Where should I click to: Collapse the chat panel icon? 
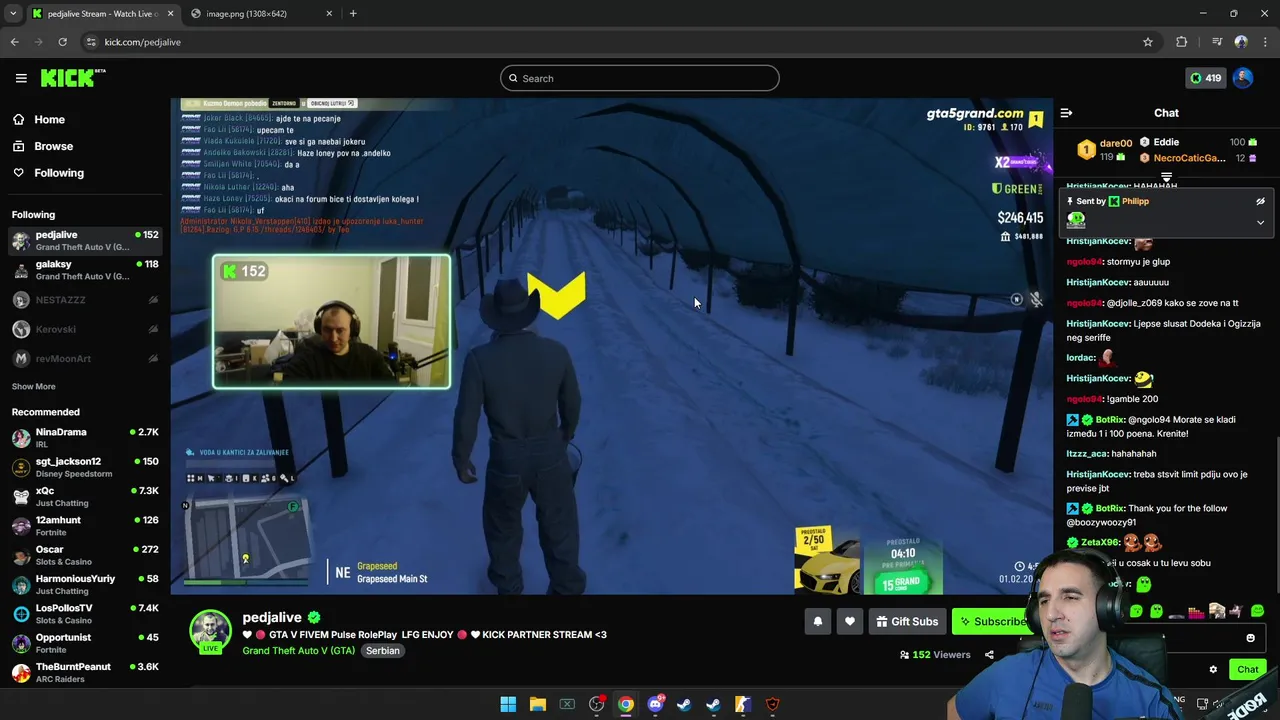pyautogui.click(x=1066, y=113)
